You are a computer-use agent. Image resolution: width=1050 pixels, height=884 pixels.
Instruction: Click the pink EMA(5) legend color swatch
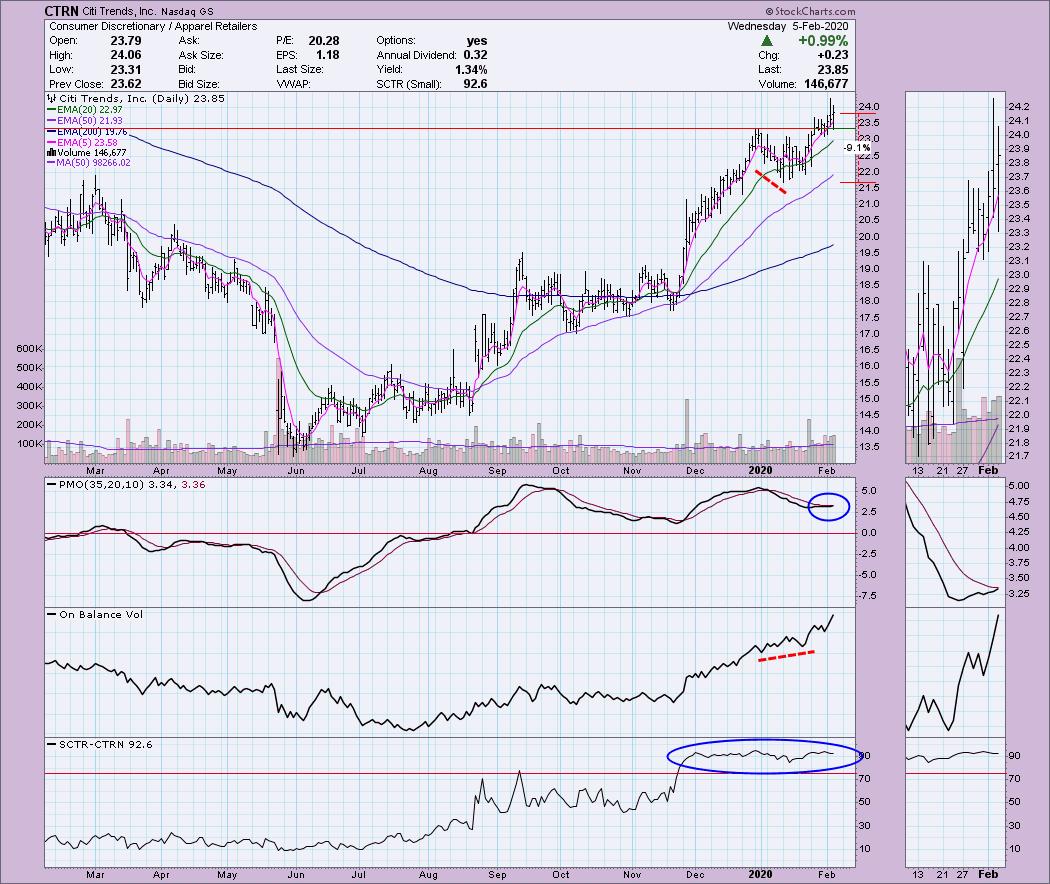click(52, 142)
